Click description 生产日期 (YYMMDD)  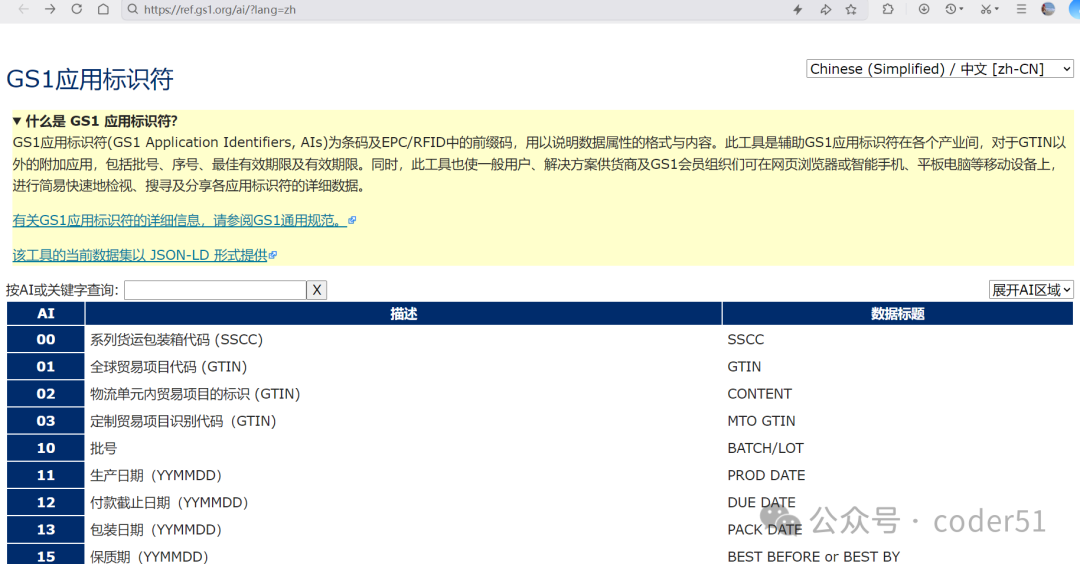pyautogui.click(x=156, y=475)
